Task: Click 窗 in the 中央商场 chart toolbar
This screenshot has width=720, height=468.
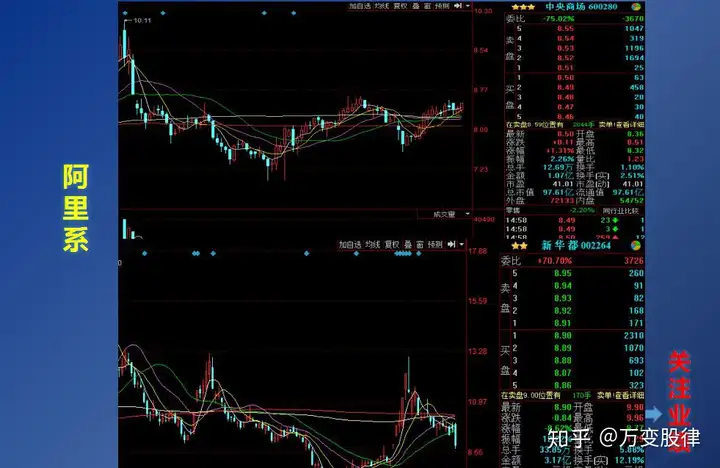Action: [x=427, y=6]
